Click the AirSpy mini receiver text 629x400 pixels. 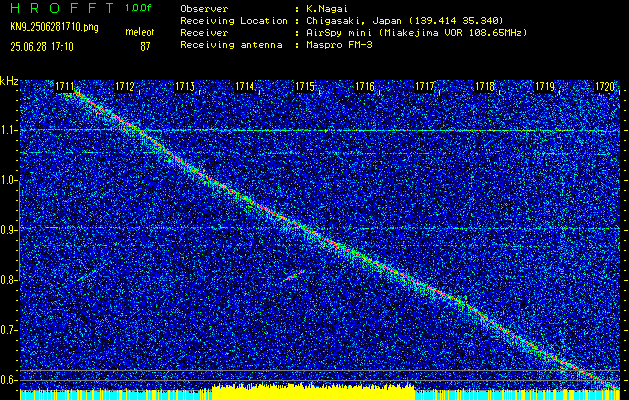pos(416,33)
